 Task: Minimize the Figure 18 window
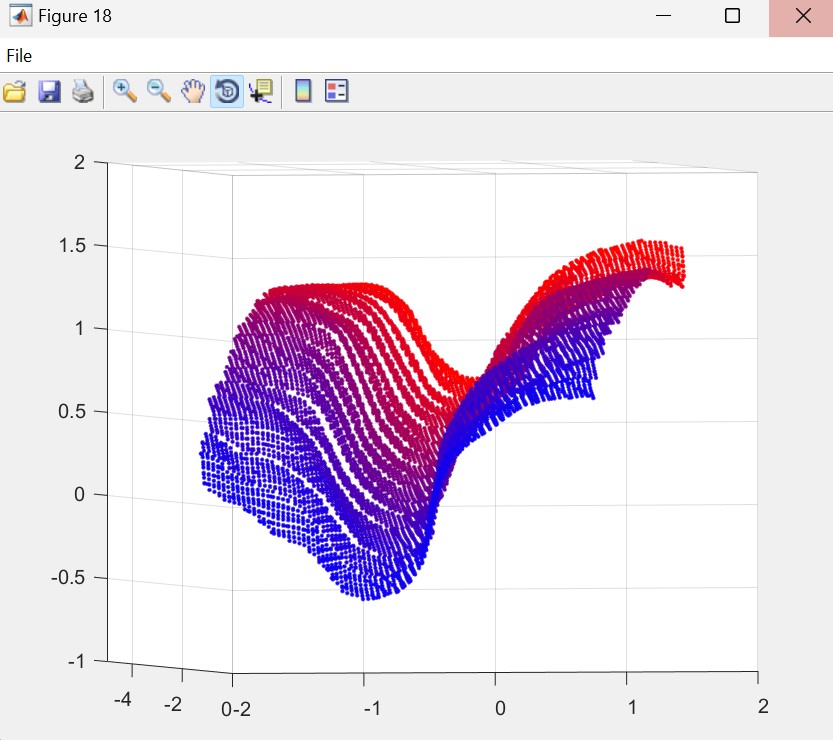(662, 16)
